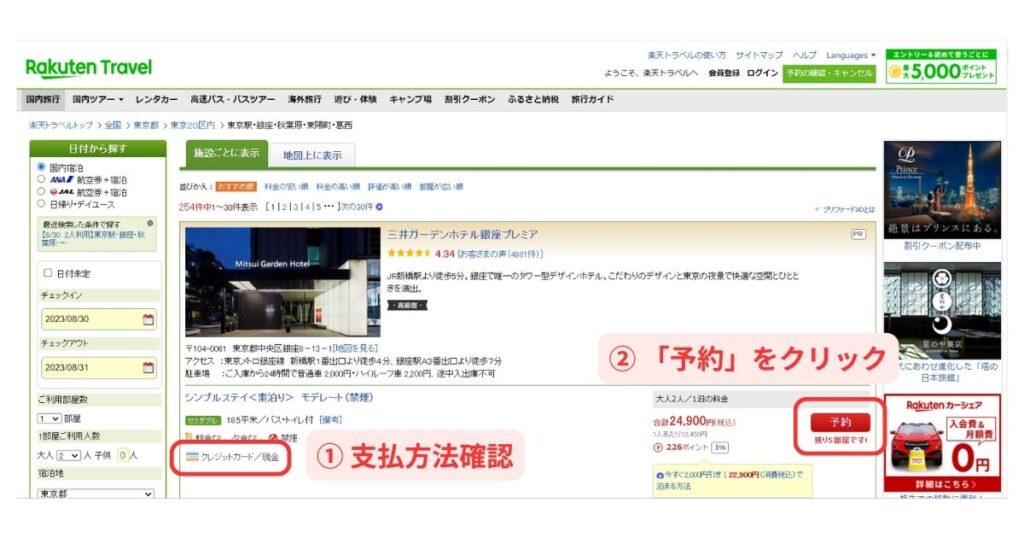Viewport: 1024px width, 538px height.
Task: Click the 5,000 point present banner
Action: point(941,67)
